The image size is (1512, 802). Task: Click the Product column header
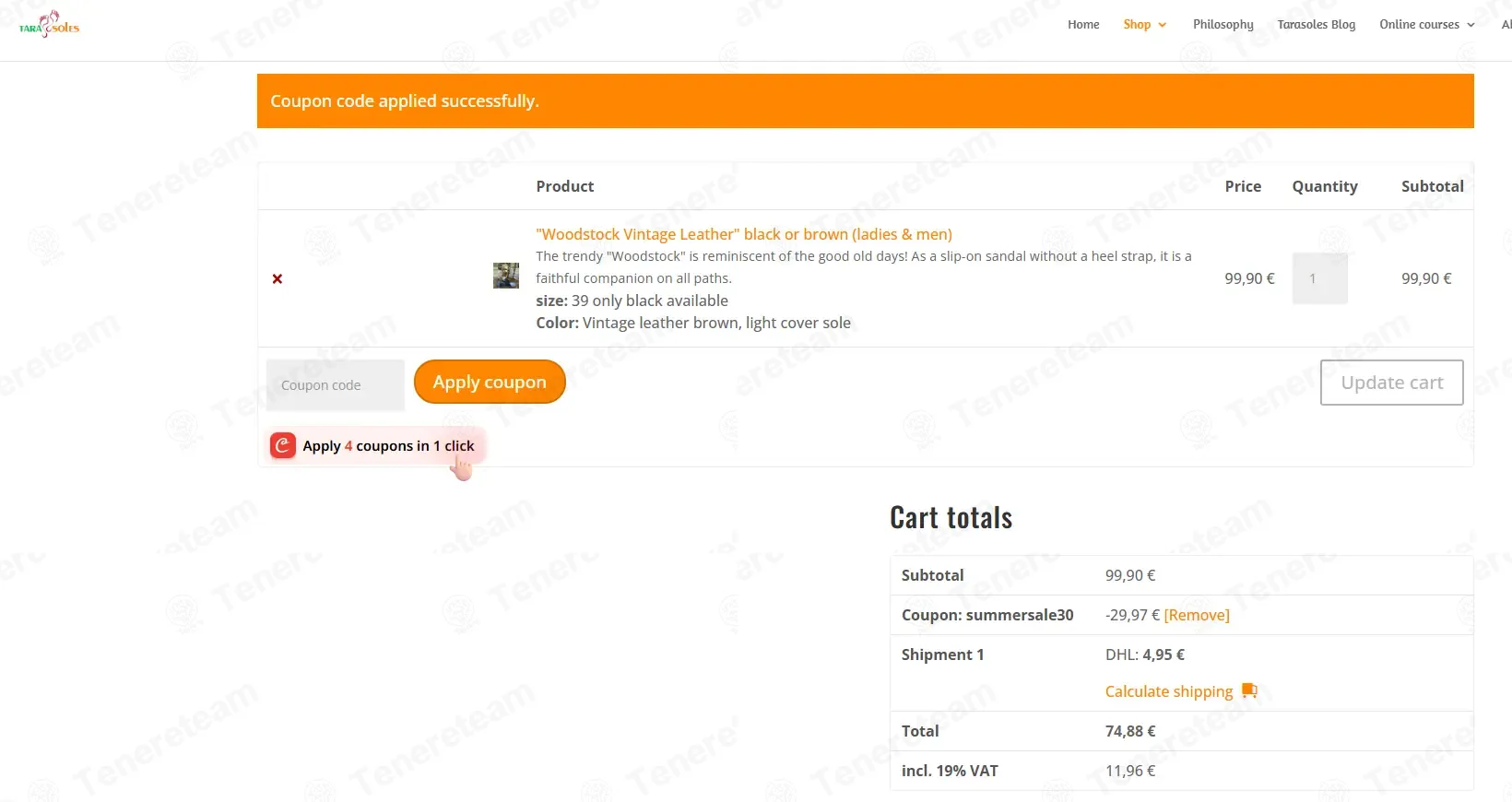(x=565, y=186)
